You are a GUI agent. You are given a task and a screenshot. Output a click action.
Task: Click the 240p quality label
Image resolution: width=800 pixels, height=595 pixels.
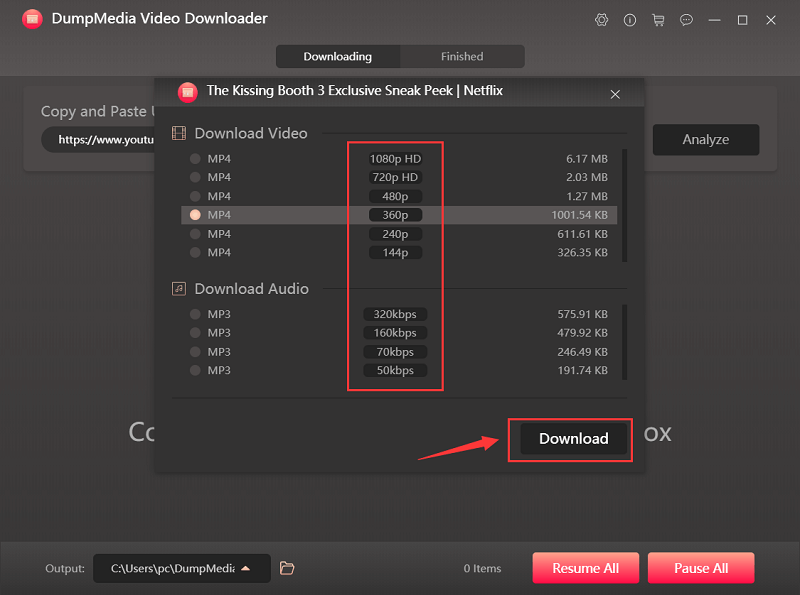click(x=395, y=234)
